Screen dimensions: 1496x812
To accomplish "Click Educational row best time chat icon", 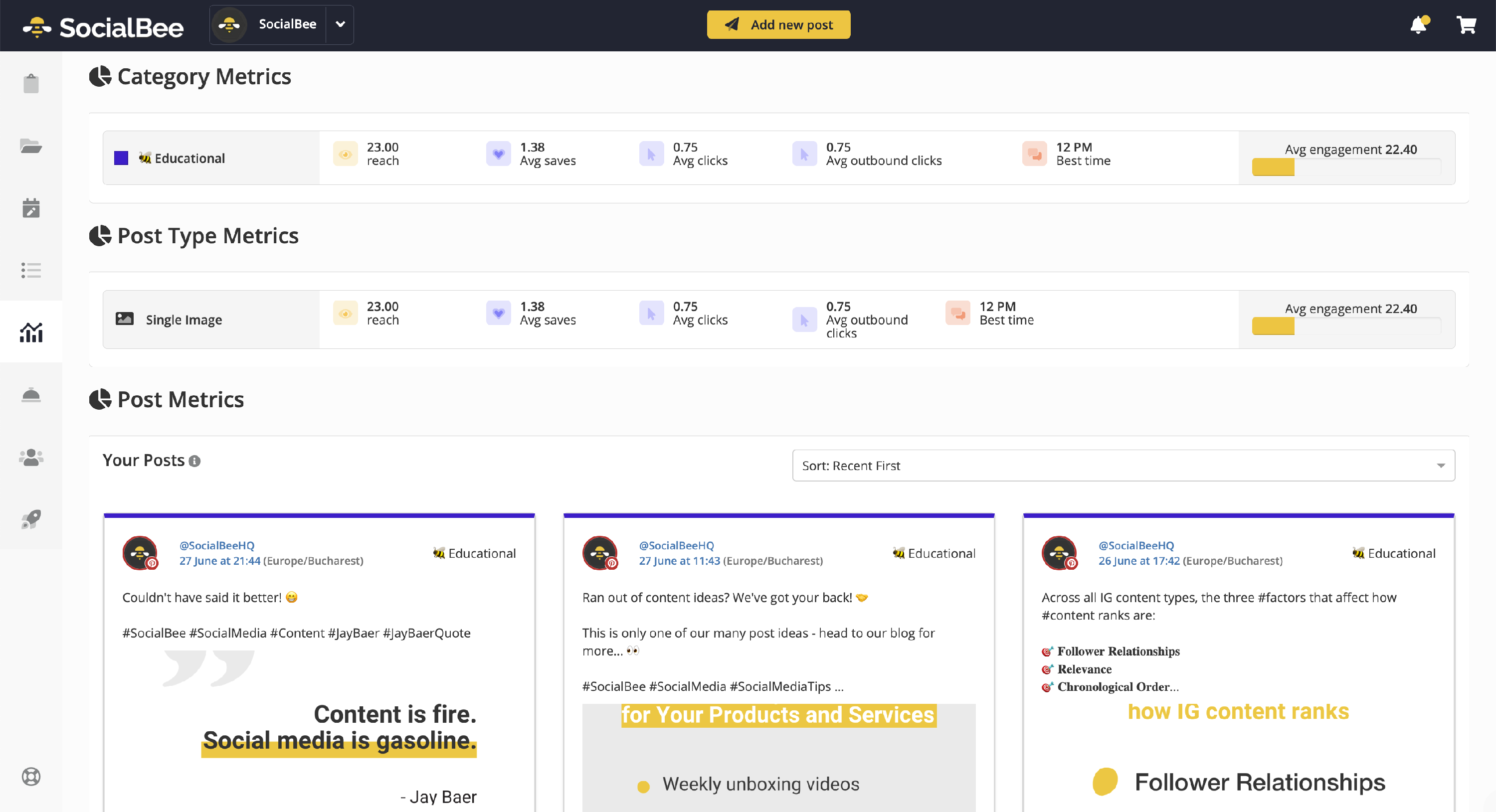I will [1034, 154].
